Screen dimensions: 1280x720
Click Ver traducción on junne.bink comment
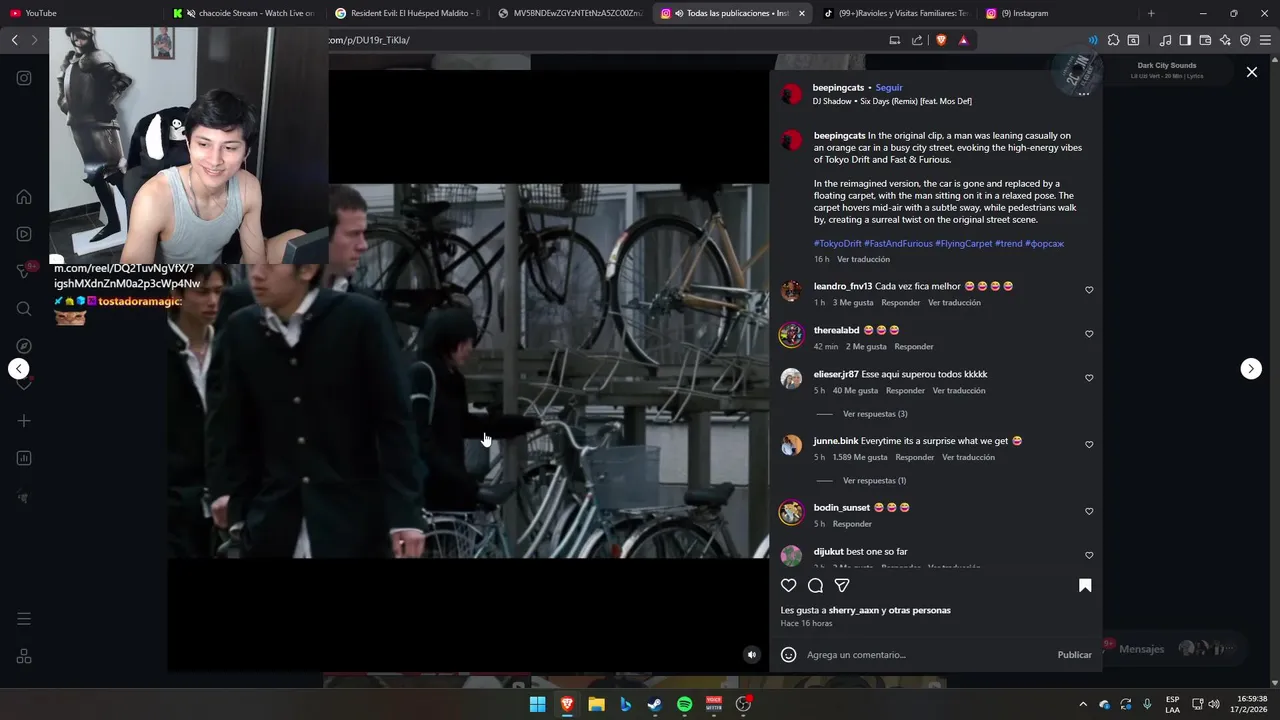coord(968,457)
